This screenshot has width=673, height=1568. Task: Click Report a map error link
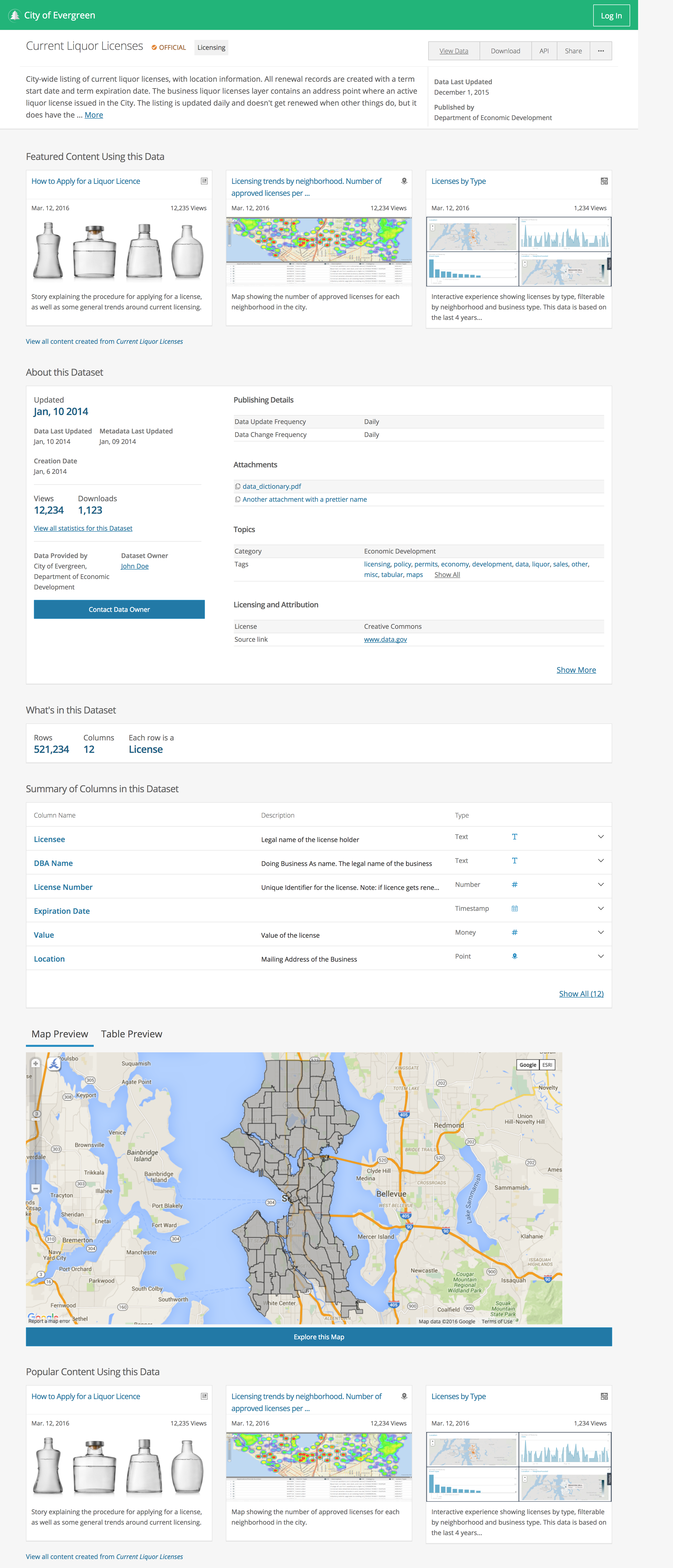point(49,1321)
